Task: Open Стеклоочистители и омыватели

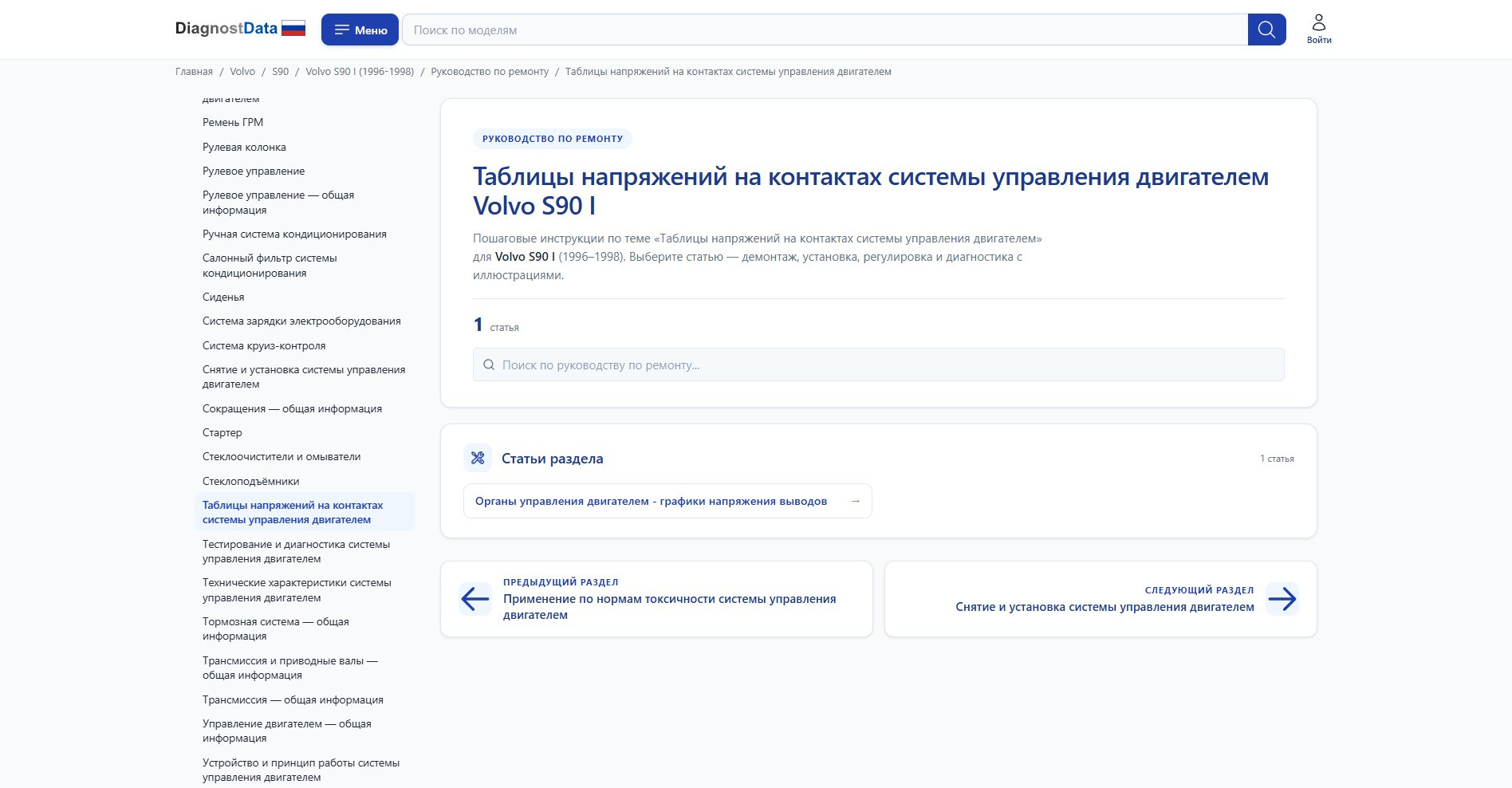Action: point(282,456)
